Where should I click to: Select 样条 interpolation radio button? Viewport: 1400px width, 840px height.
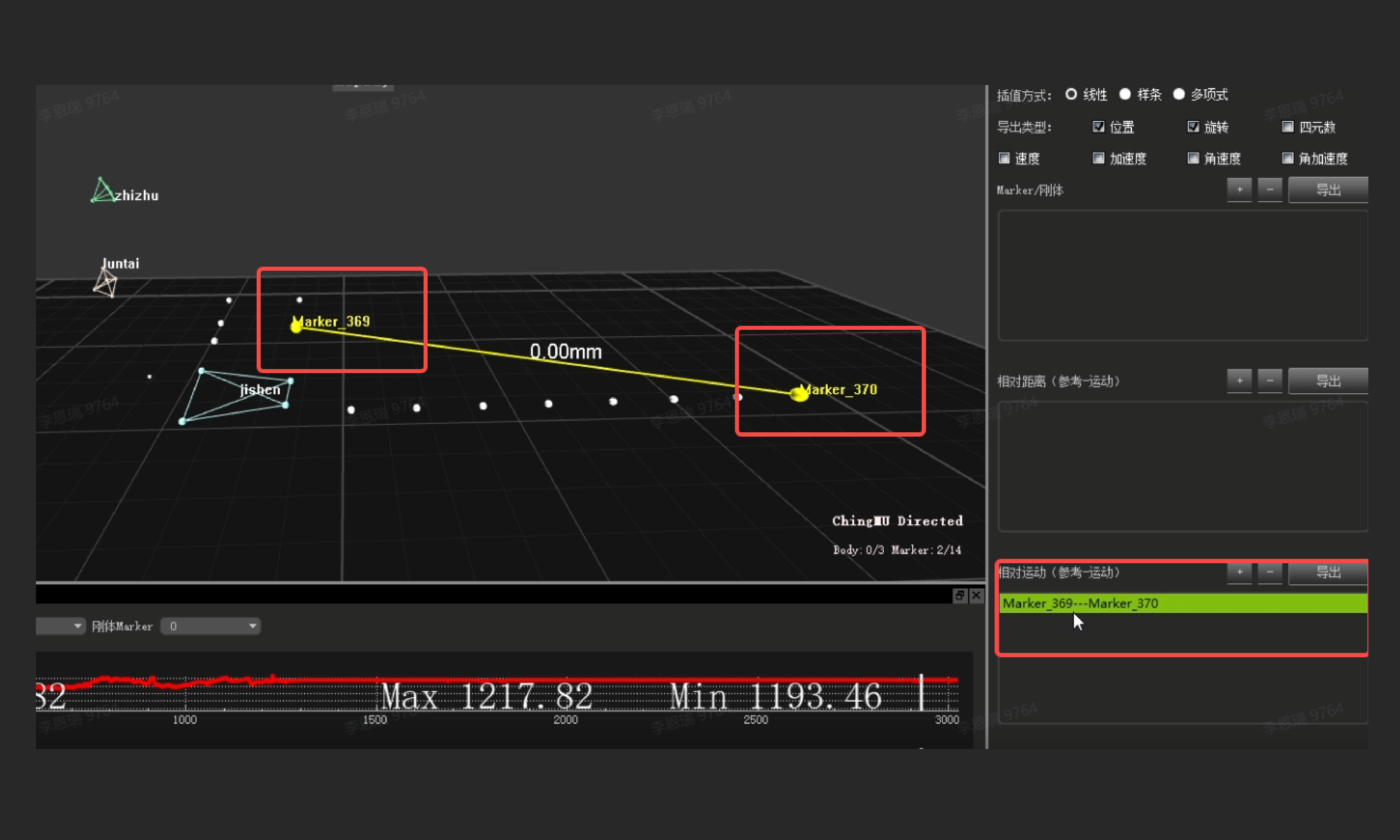(x=1125, y=94)
